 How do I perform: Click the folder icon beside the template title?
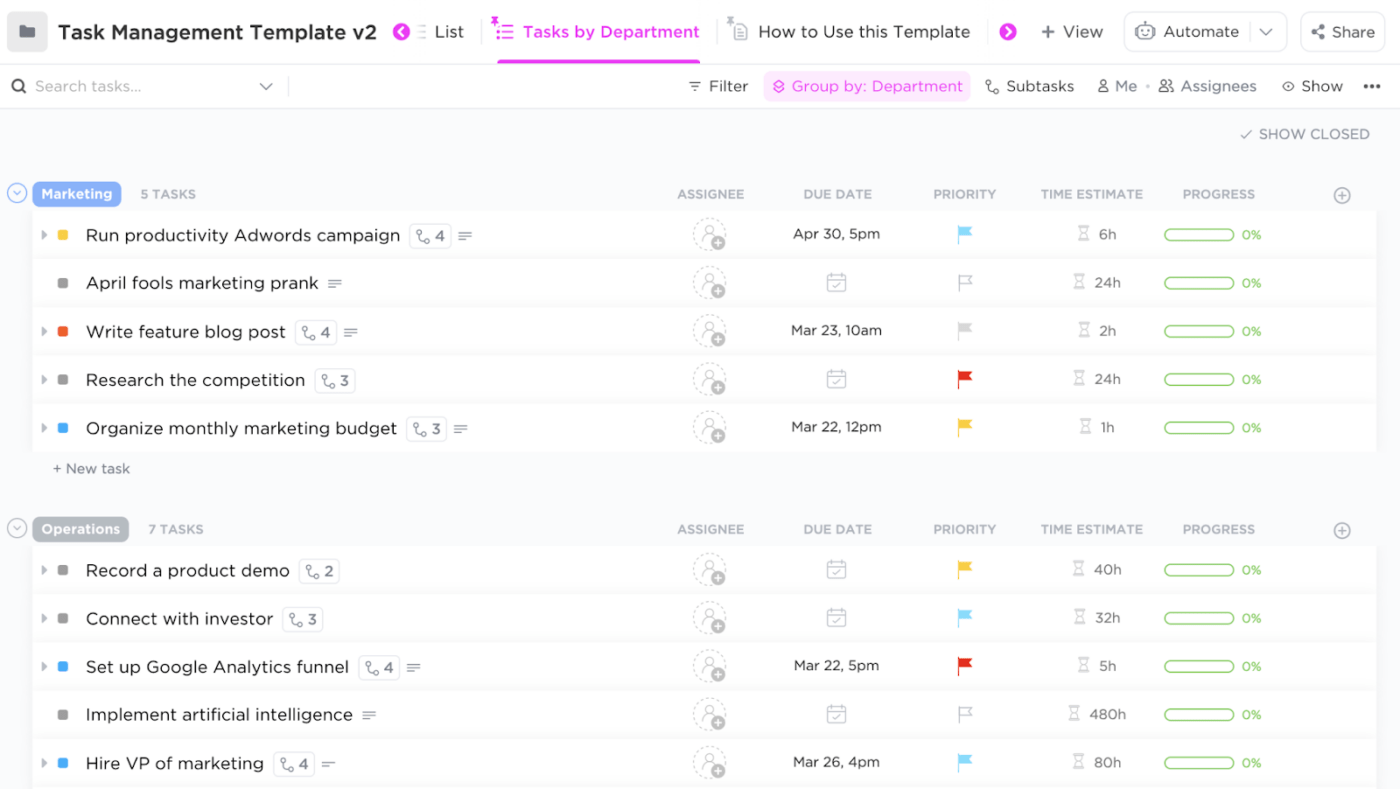tap(27, 32)
